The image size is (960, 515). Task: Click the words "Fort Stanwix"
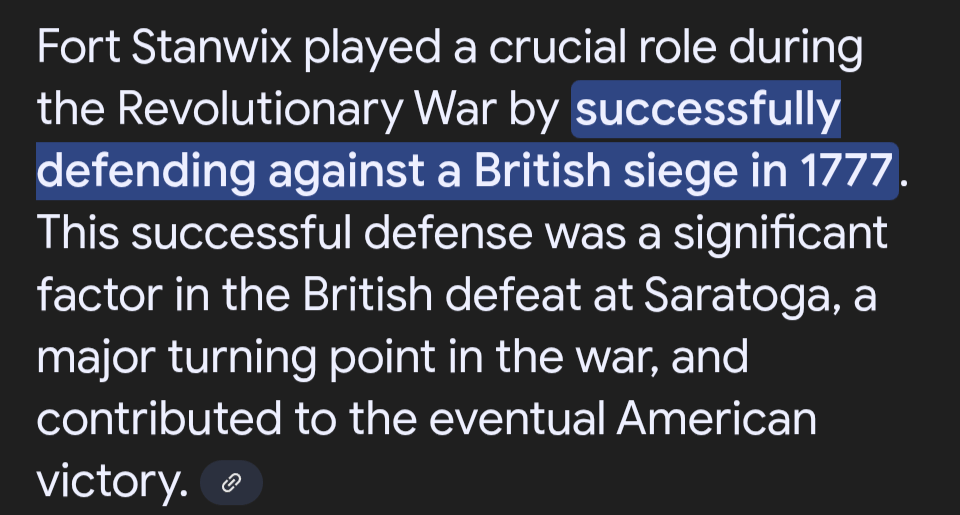click(x=163, y=49)
